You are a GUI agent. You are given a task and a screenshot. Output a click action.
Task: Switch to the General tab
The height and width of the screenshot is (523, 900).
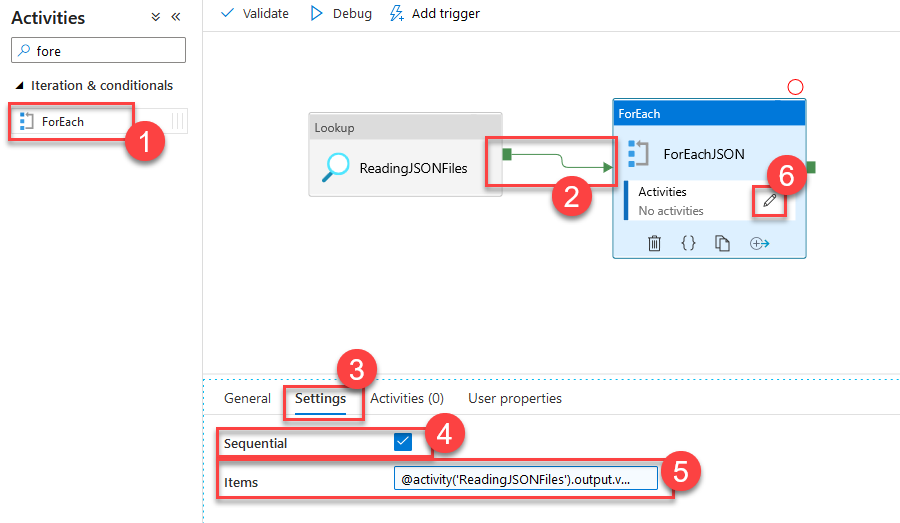click(247, 398)
